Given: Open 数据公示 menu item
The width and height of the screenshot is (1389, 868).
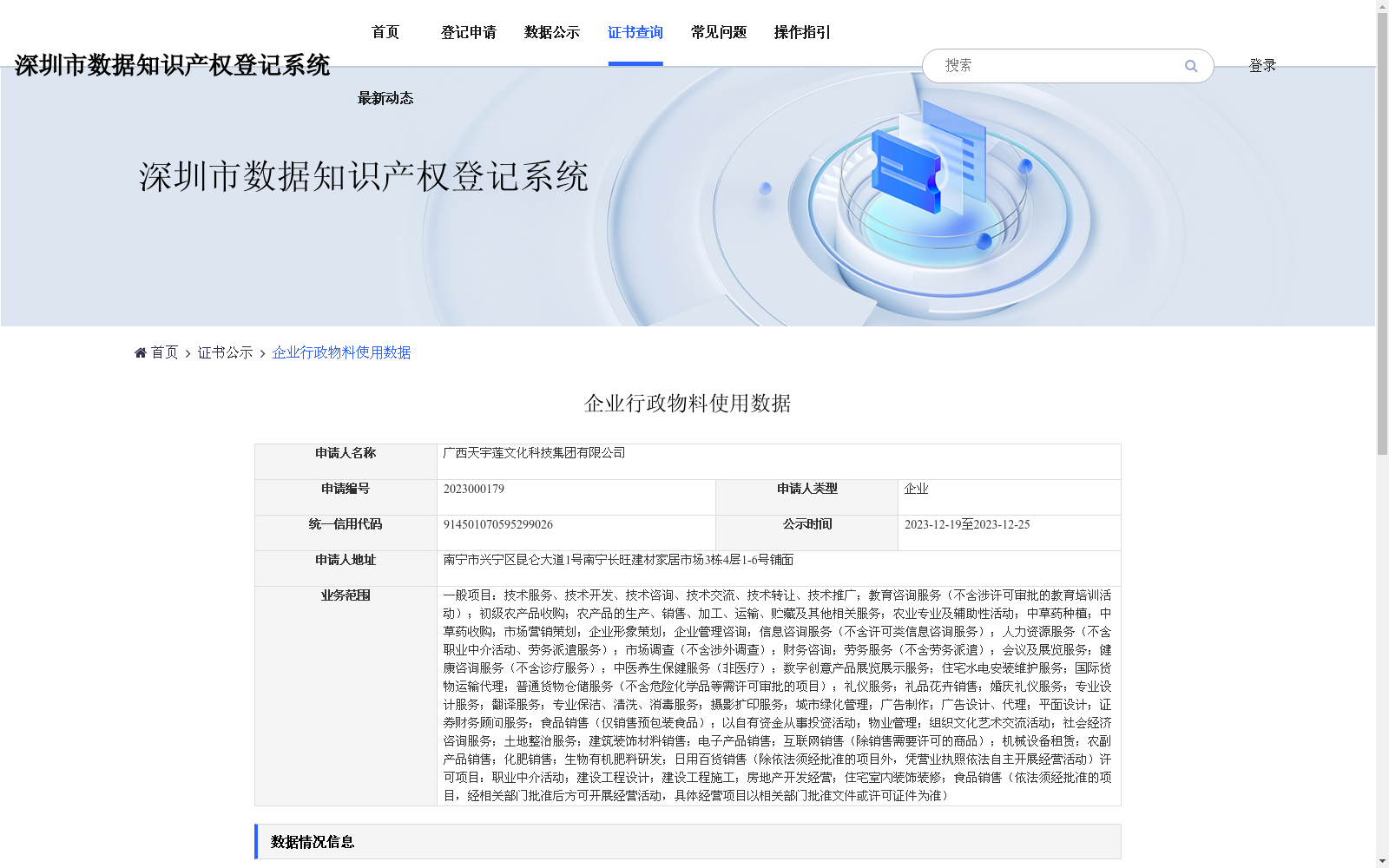Looking at the screenshot, I should click(552, 32).
